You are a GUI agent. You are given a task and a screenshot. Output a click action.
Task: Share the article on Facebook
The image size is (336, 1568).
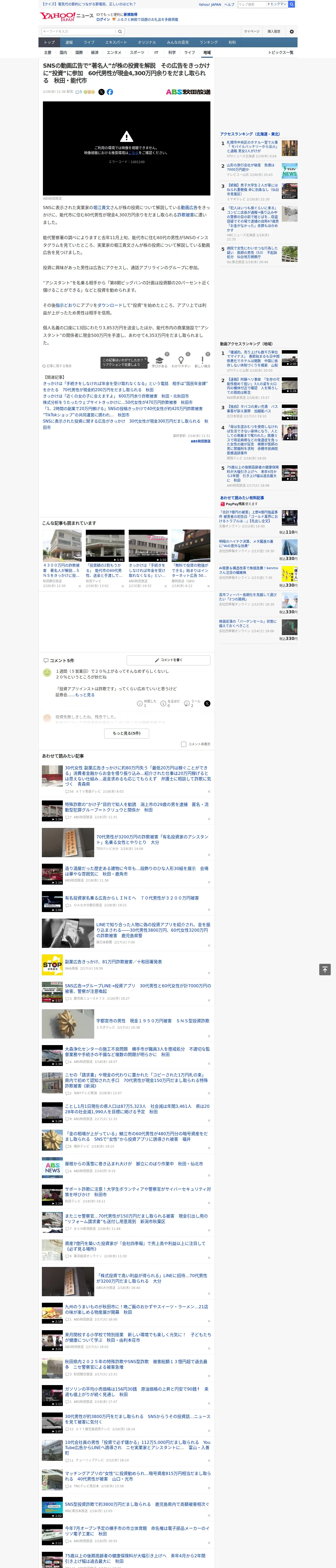(x=110, y=92)
